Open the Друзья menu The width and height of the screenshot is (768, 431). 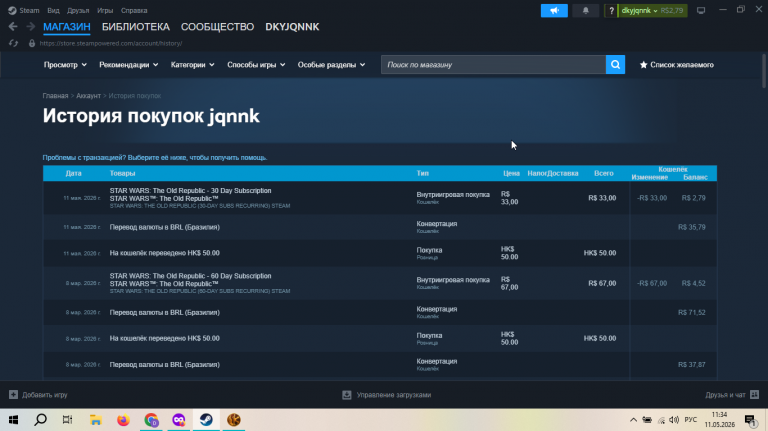coord(78,10)
